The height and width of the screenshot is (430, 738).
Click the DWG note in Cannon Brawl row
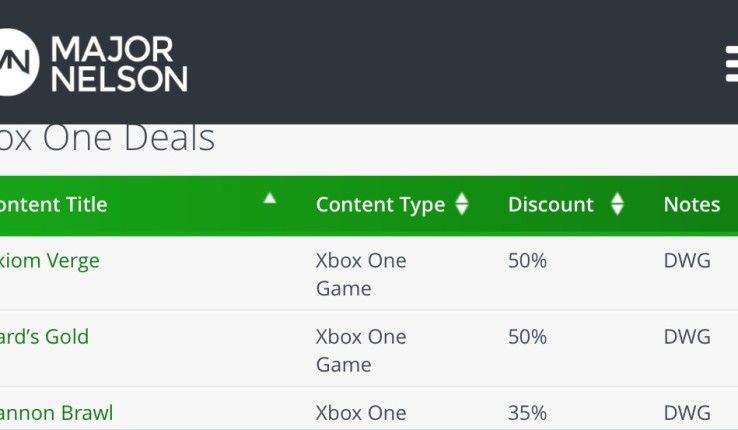pyautogui.click(x=687, y=413)
